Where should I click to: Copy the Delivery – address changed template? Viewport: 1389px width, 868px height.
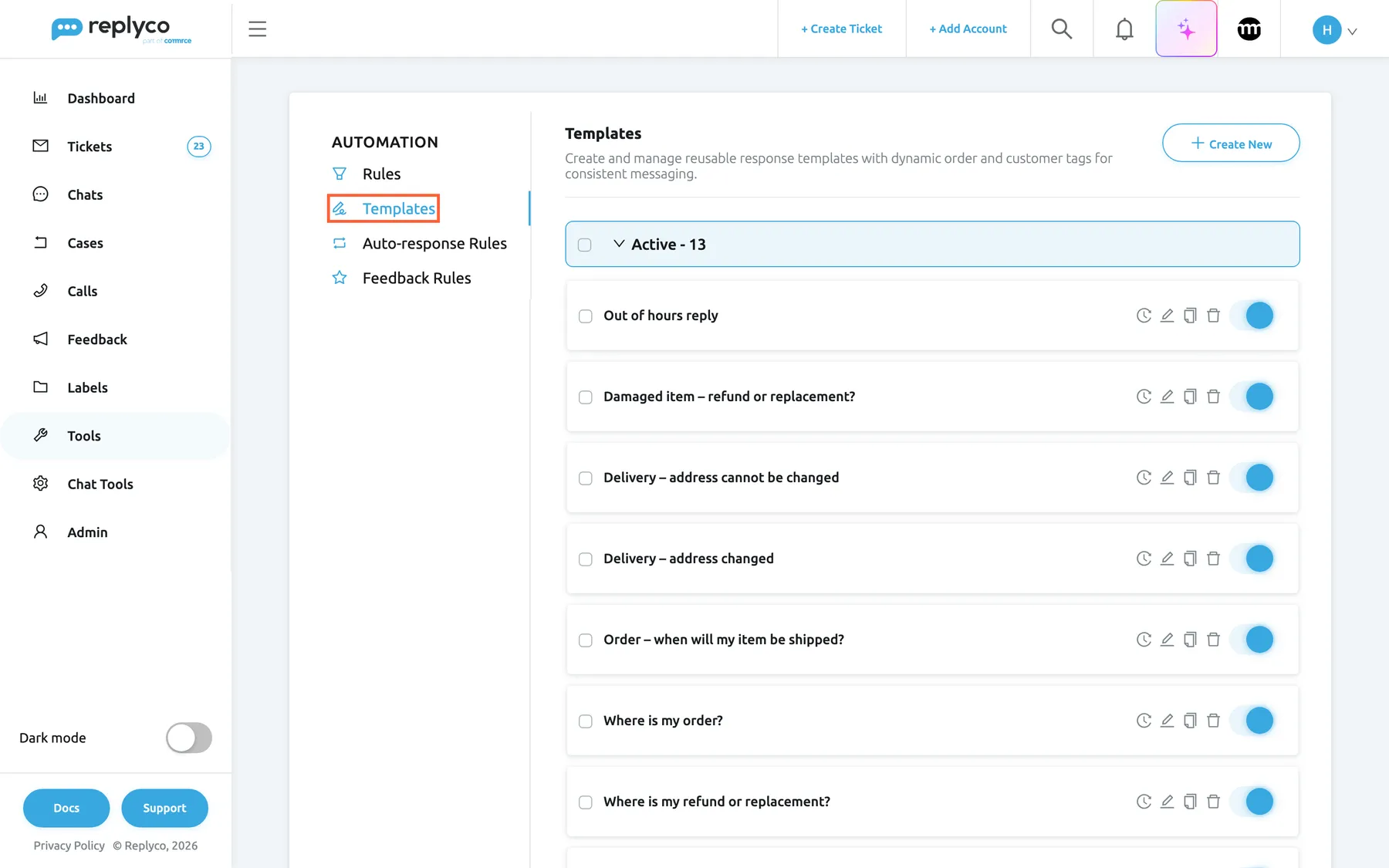(1190, 559)
